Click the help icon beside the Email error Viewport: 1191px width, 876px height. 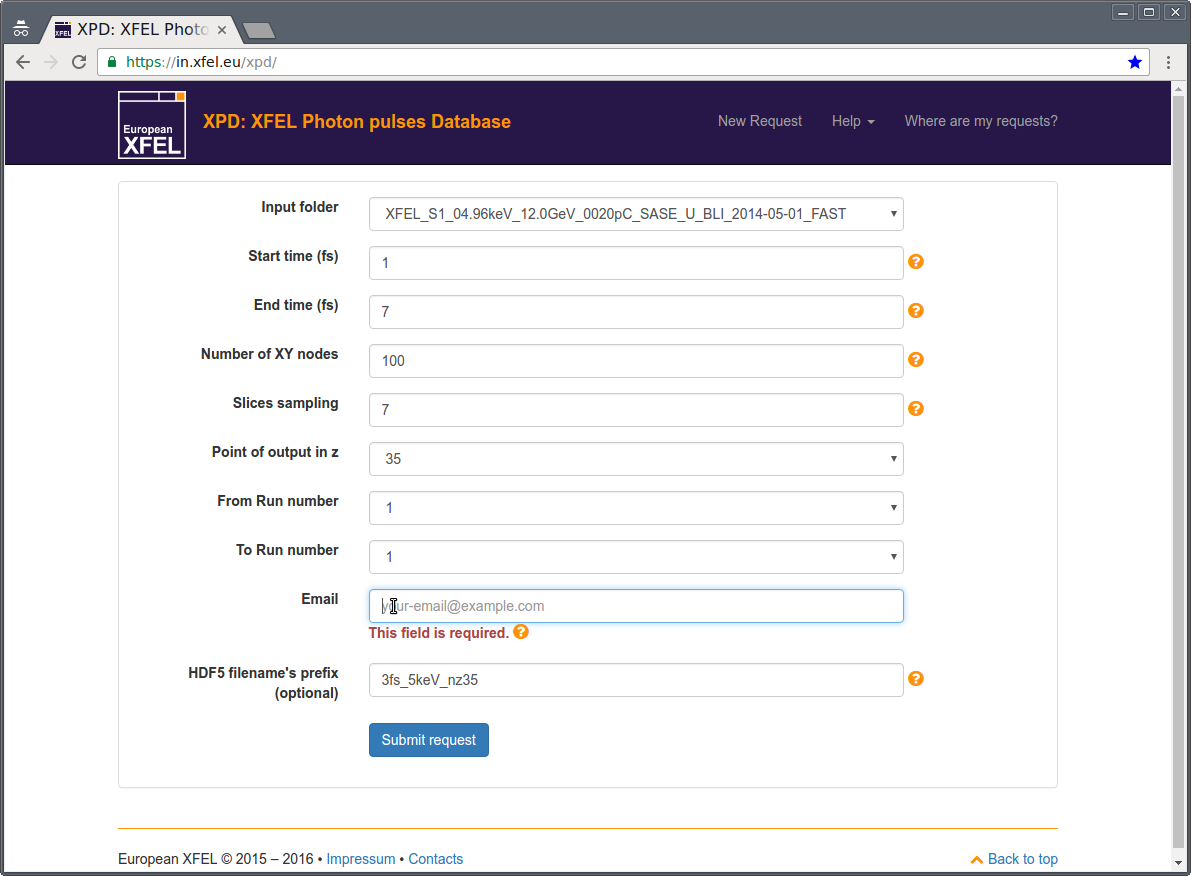521,632
